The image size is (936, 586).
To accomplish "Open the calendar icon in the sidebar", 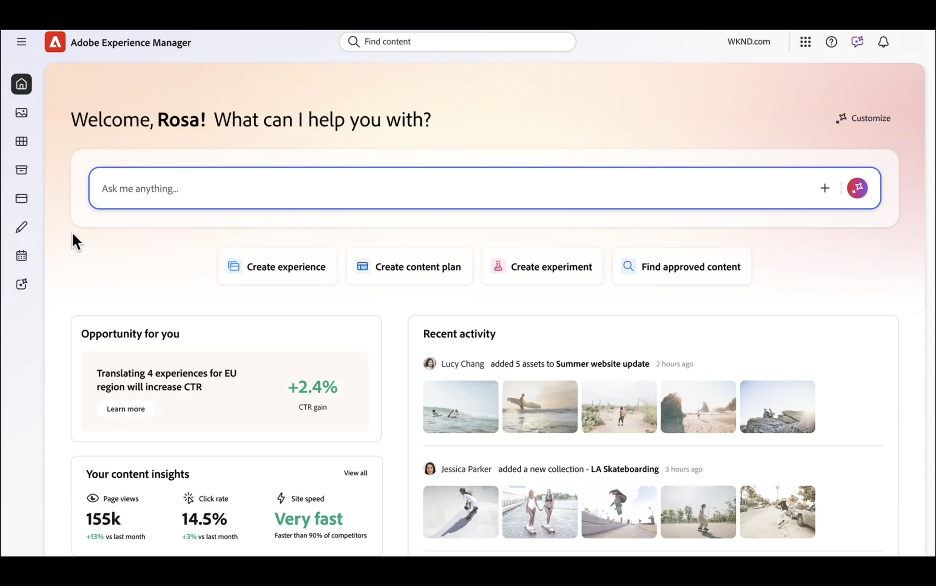I will pos(21,256).
